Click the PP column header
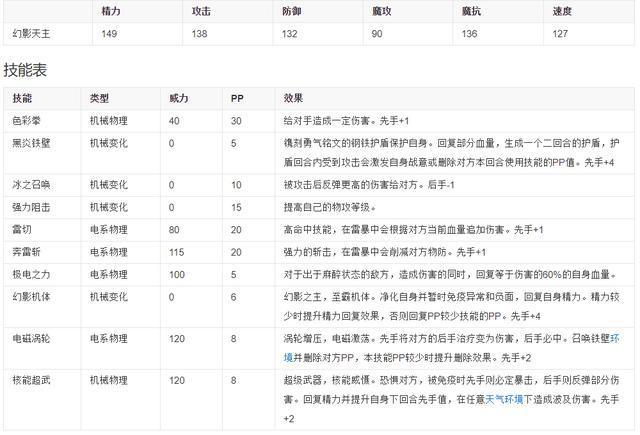The image size is (640, 435). (x=237, y=99)
